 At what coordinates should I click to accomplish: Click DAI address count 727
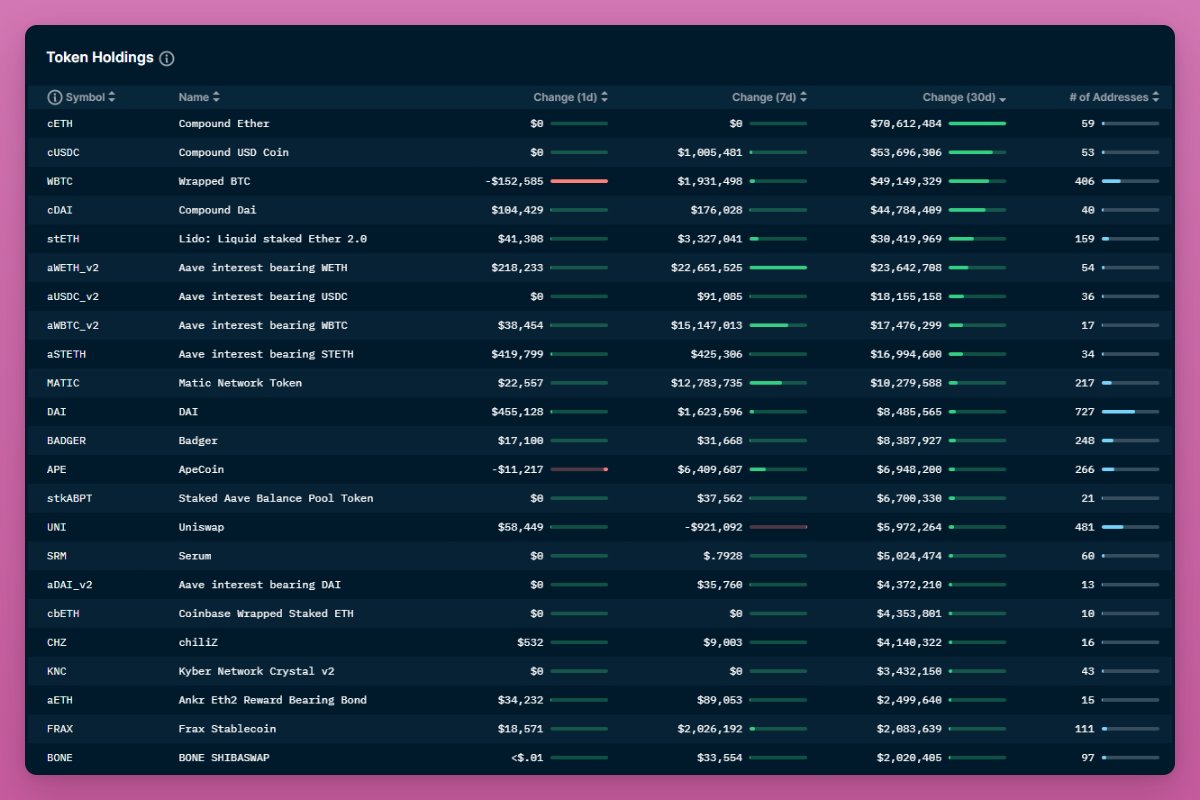pyautogui.click(x=1085, y=412)
